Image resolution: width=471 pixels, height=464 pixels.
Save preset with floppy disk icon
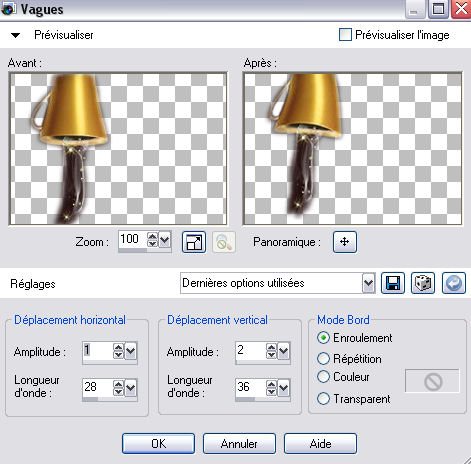(393, 283)
